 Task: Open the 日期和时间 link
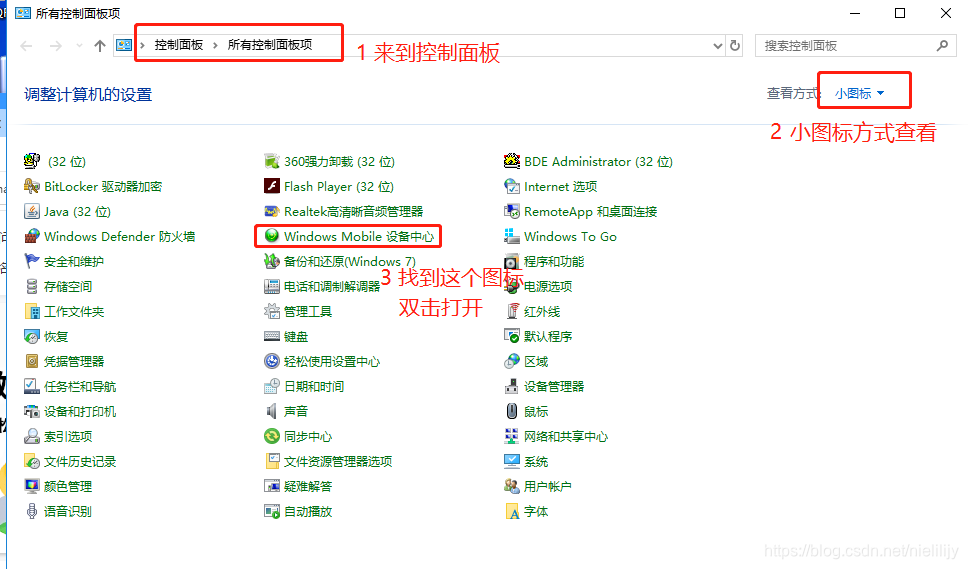(x=314, y=386)
